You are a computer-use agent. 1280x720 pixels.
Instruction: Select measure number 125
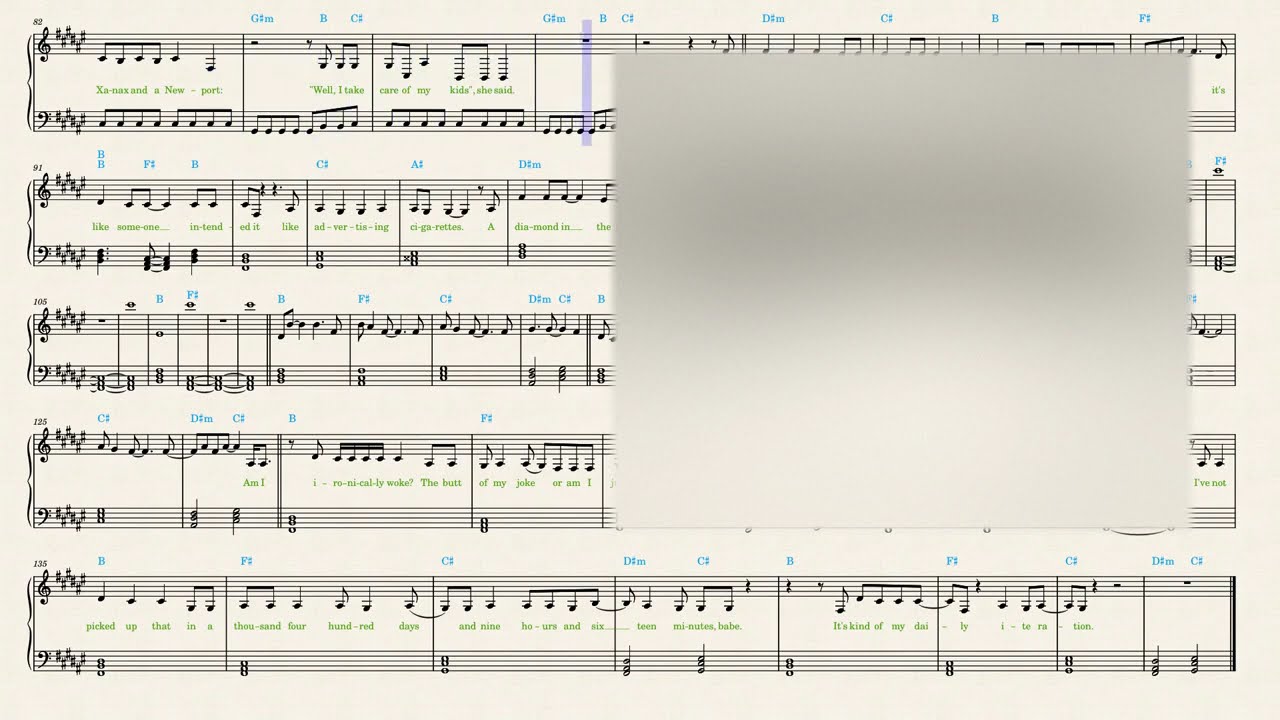click(x=40, y=422)
